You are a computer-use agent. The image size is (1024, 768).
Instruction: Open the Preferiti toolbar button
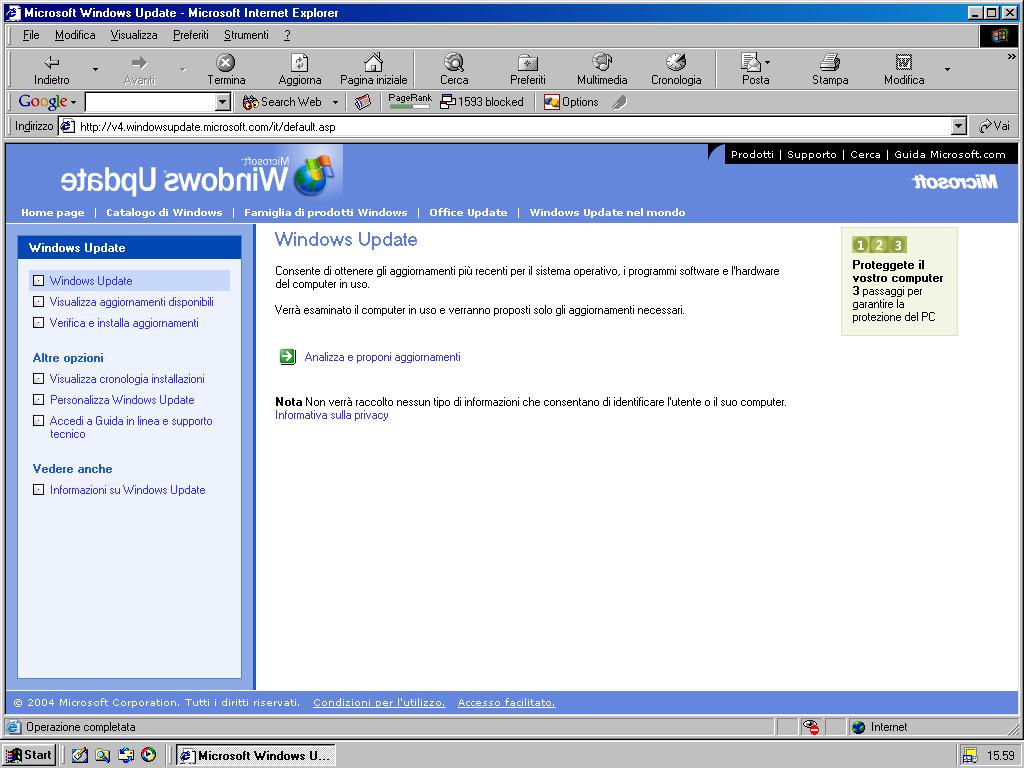528,69
